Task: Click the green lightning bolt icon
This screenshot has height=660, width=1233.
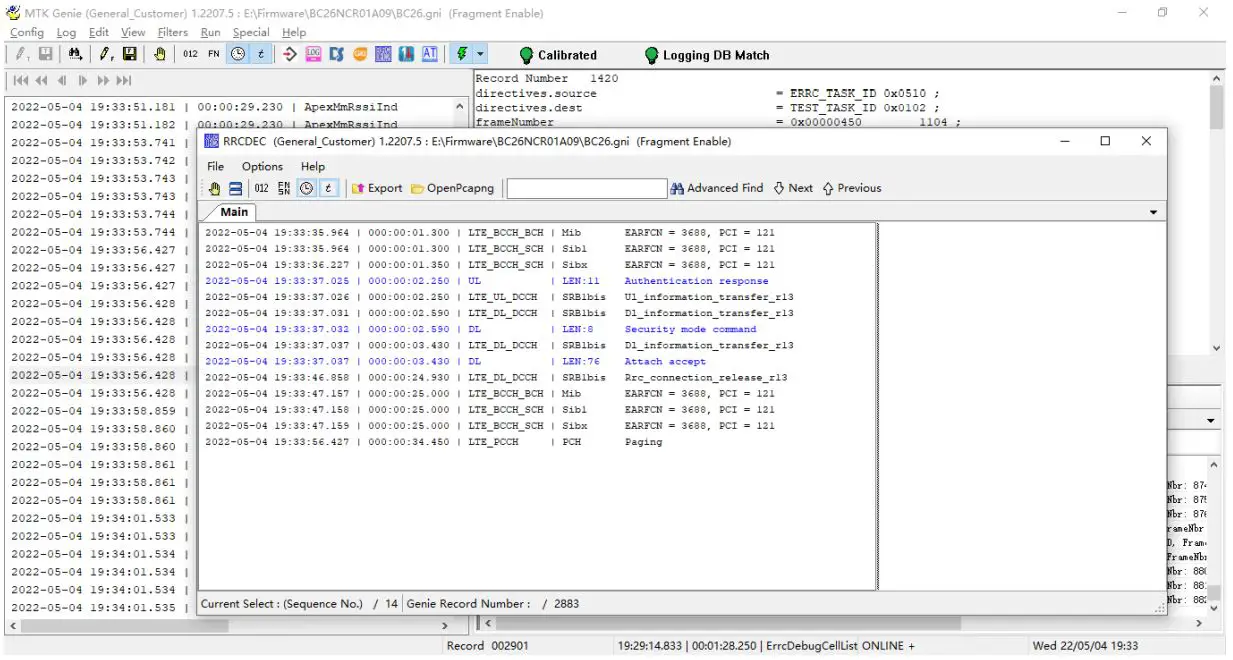Action: point(462,54)
